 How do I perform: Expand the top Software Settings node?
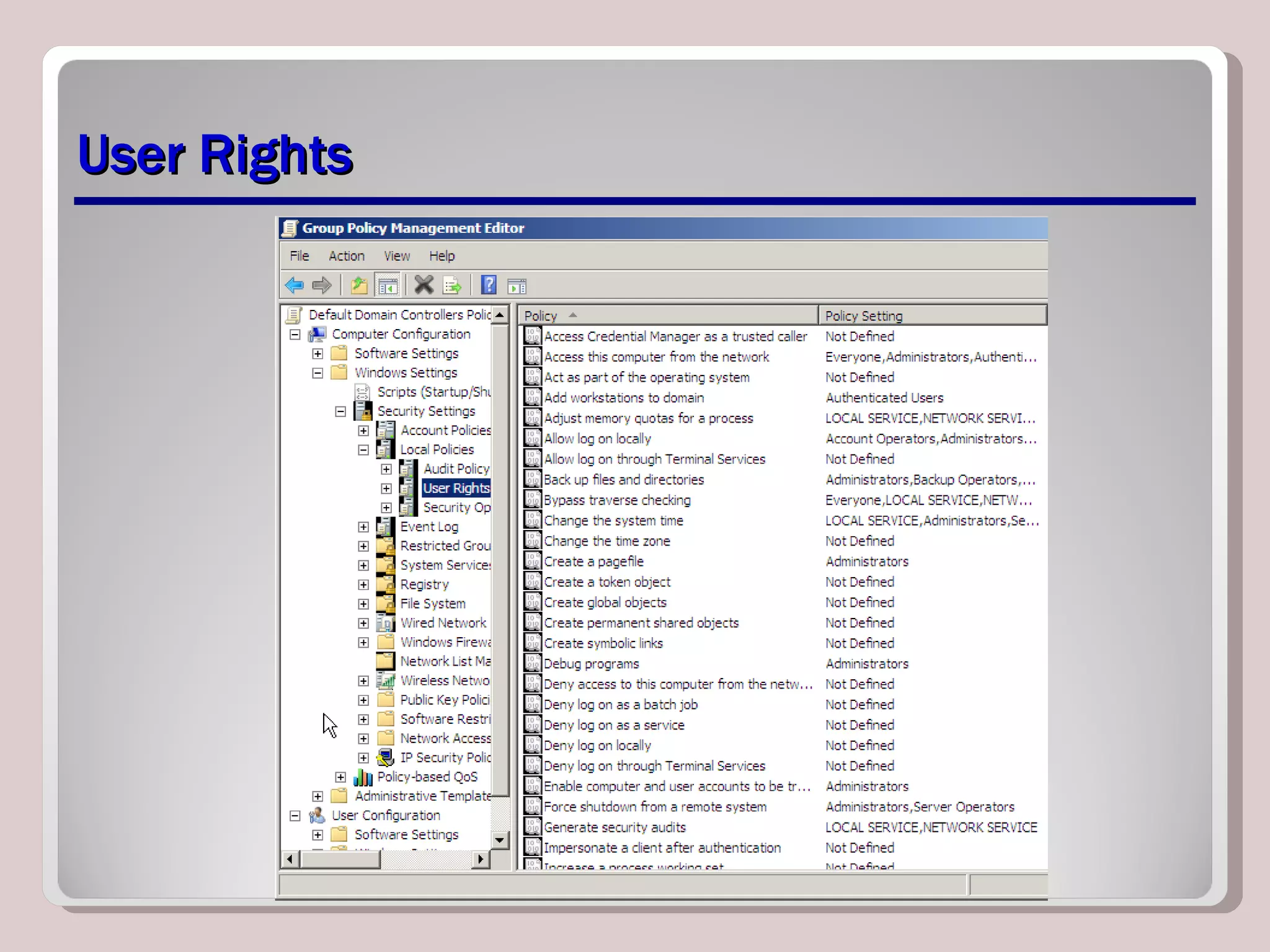tap(317, 354)
